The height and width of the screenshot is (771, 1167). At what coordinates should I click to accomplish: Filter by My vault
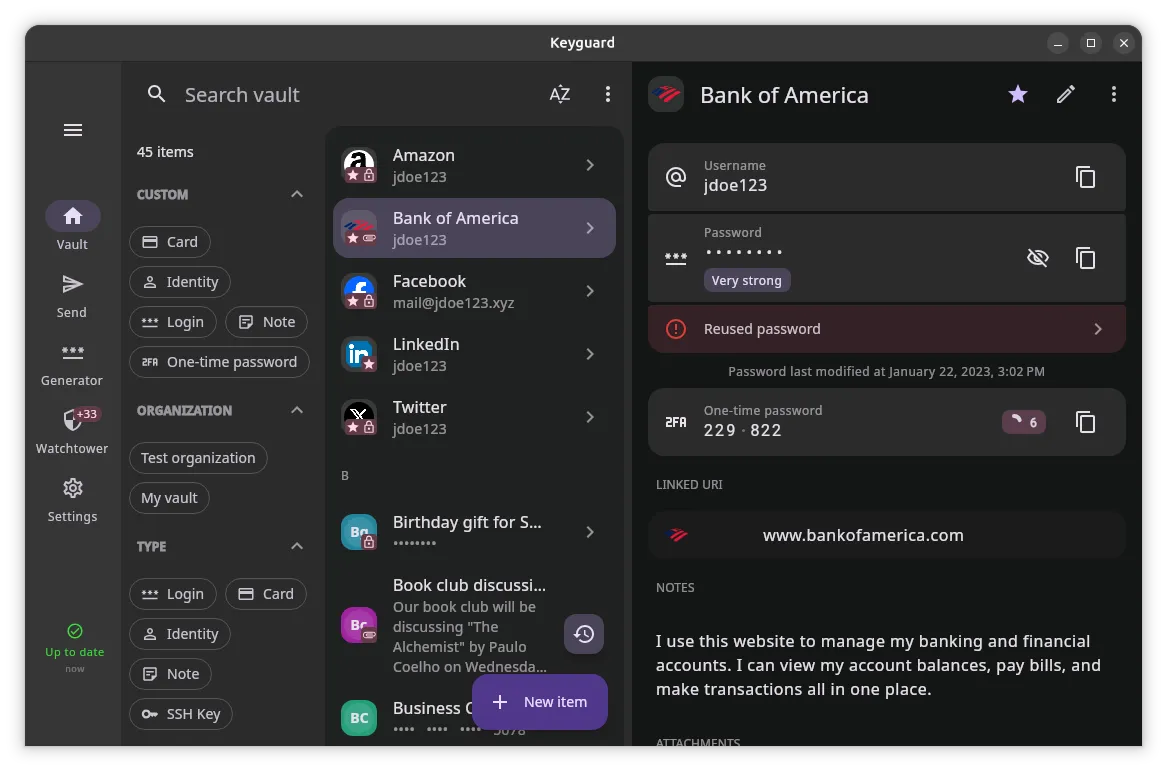coord(169,499)
